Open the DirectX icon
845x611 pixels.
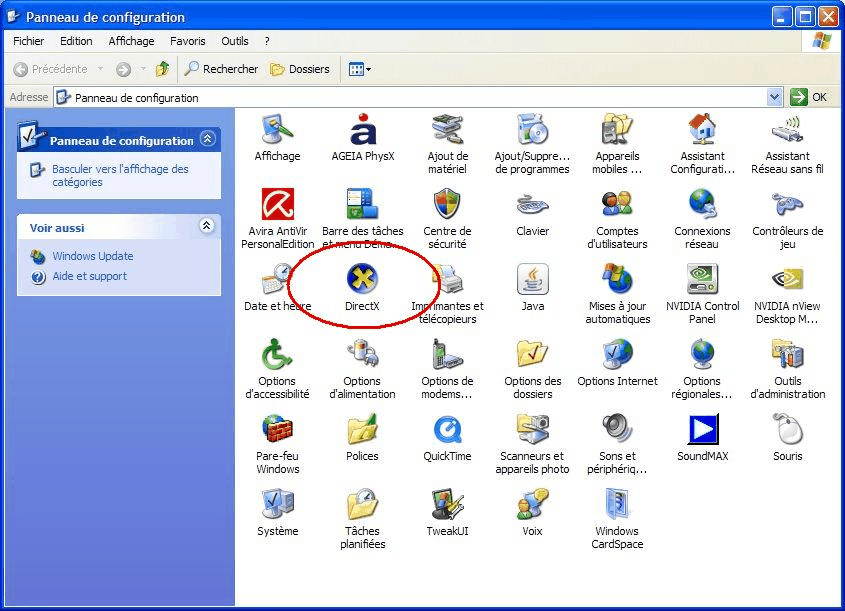pos(362,279)
